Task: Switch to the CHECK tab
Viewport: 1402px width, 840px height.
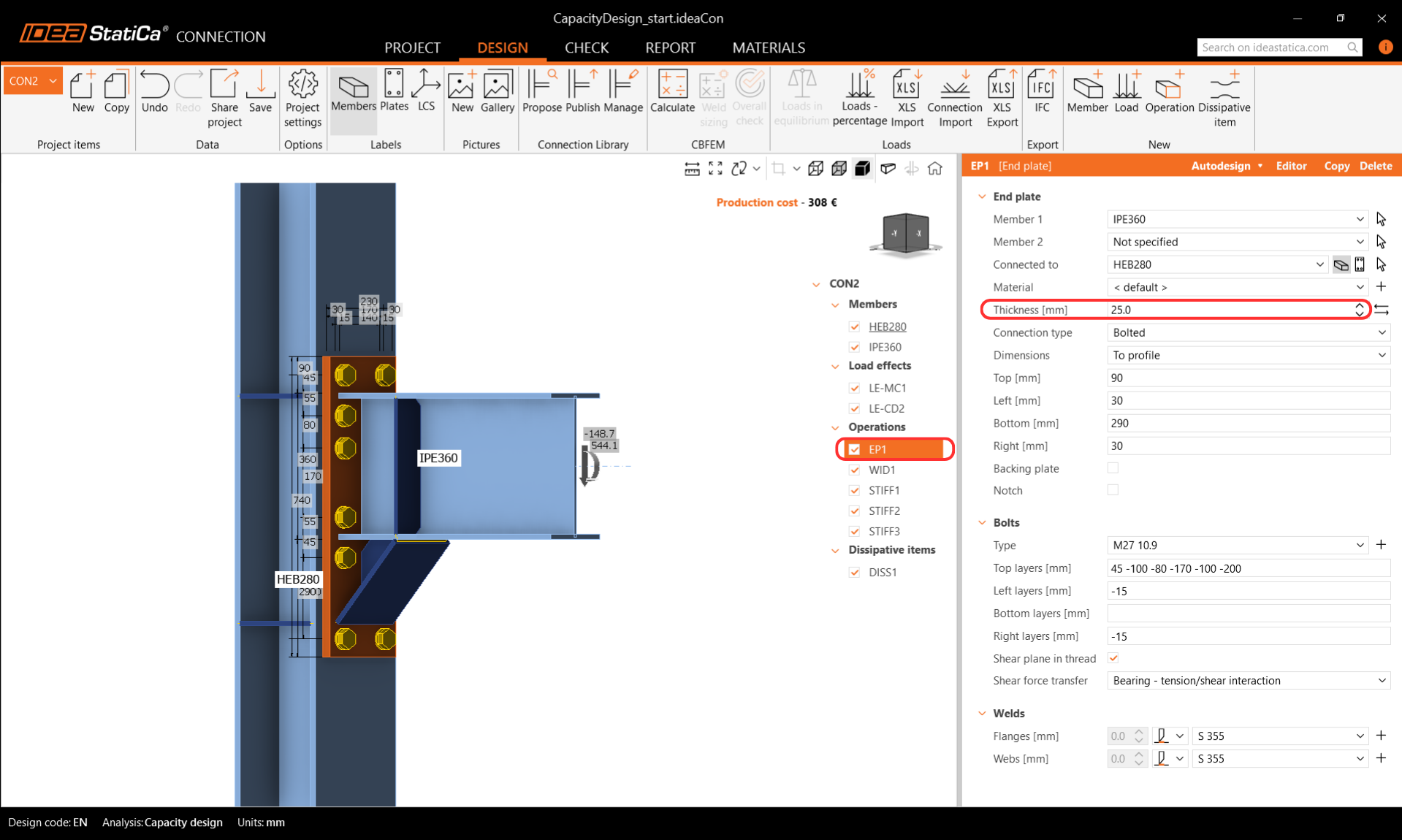Action: (x=587, y=47)
